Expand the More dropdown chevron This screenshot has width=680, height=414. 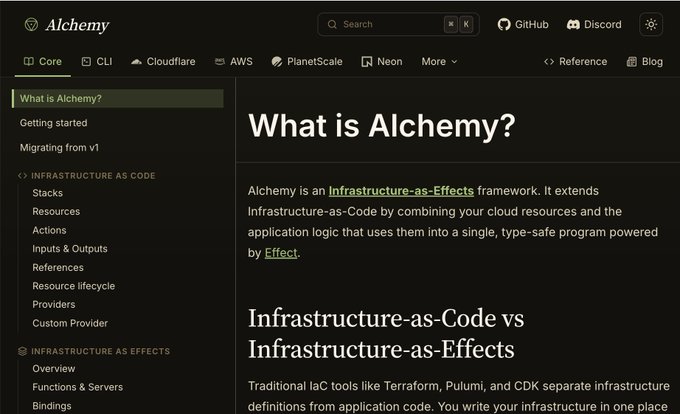454,62
